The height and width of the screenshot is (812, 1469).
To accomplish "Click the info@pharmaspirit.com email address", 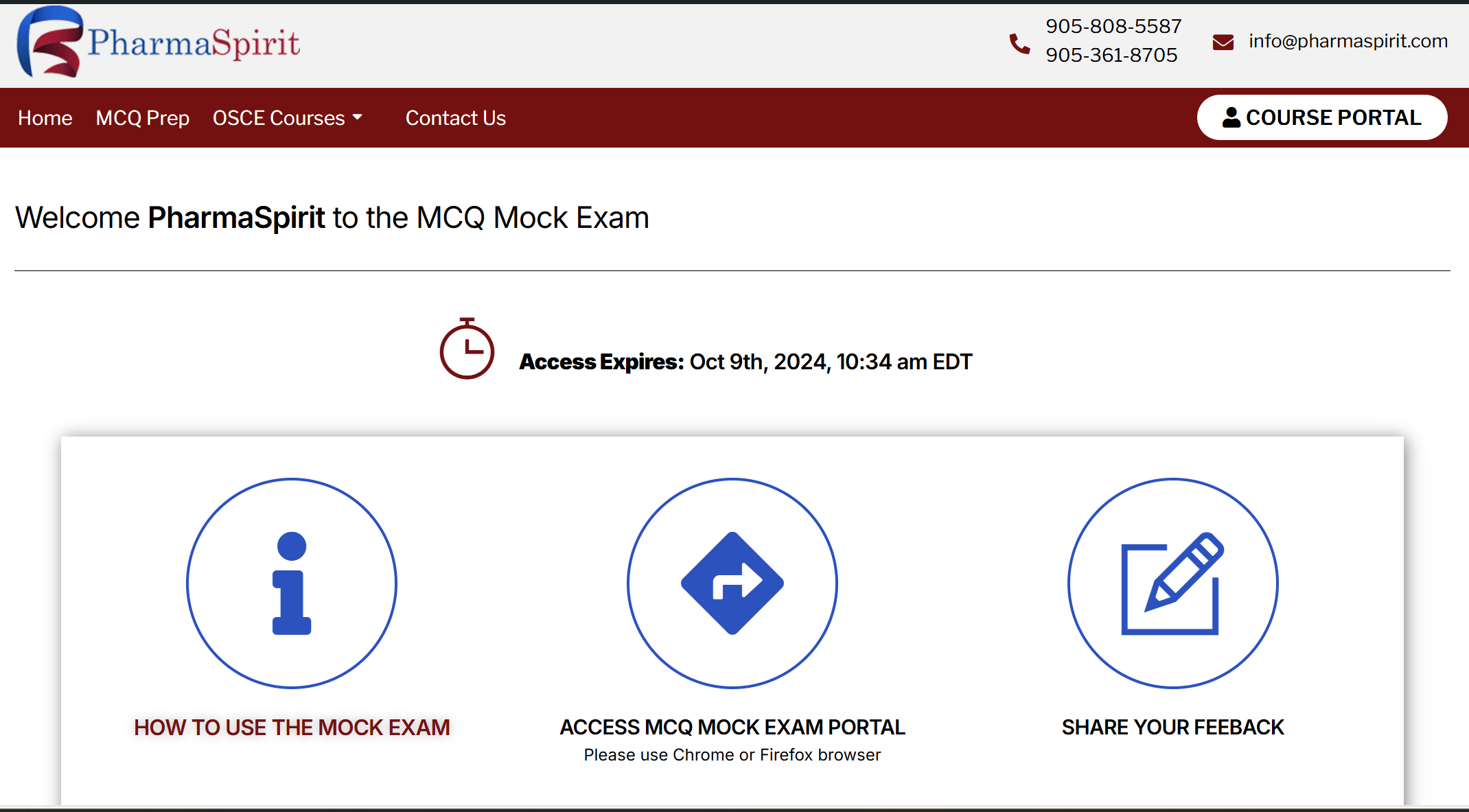I will click(1348, 41).
